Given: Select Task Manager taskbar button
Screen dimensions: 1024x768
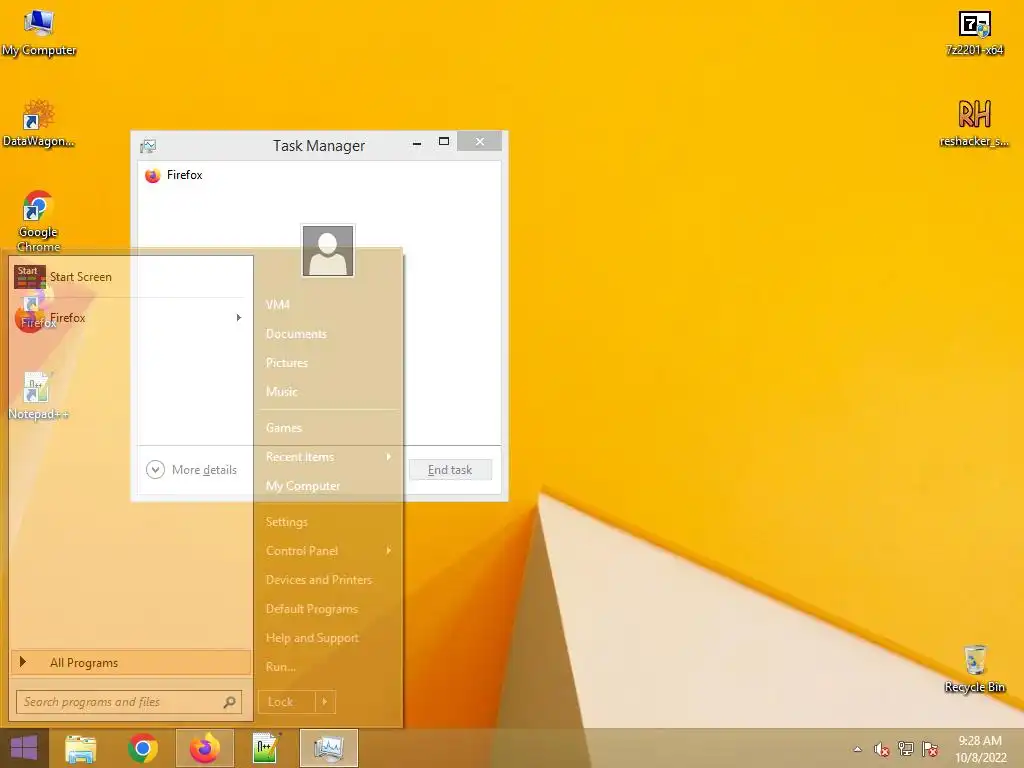Looking at the screenshot, I should tap(328, 748).
